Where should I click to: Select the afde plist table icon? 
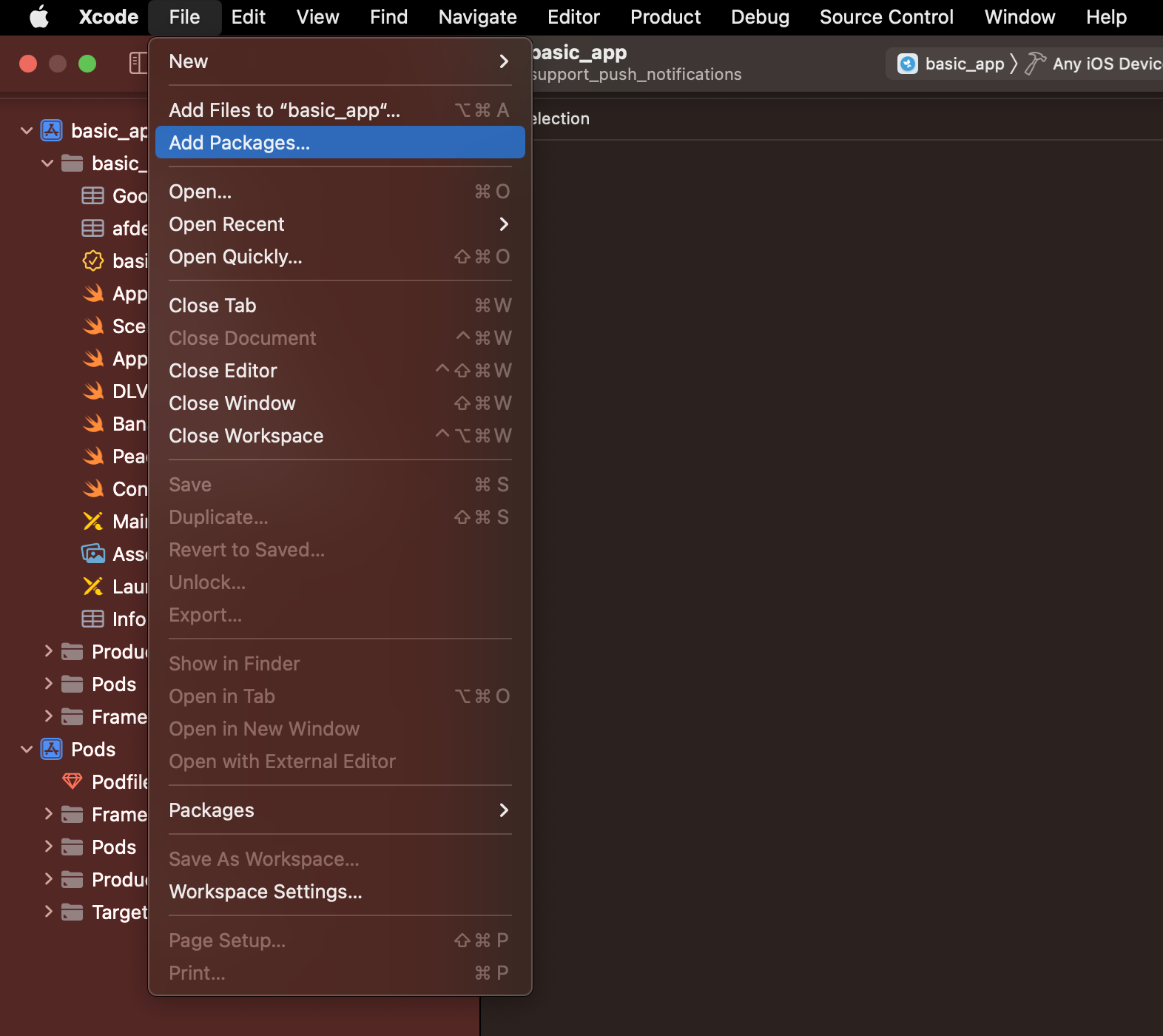[93, 228]
